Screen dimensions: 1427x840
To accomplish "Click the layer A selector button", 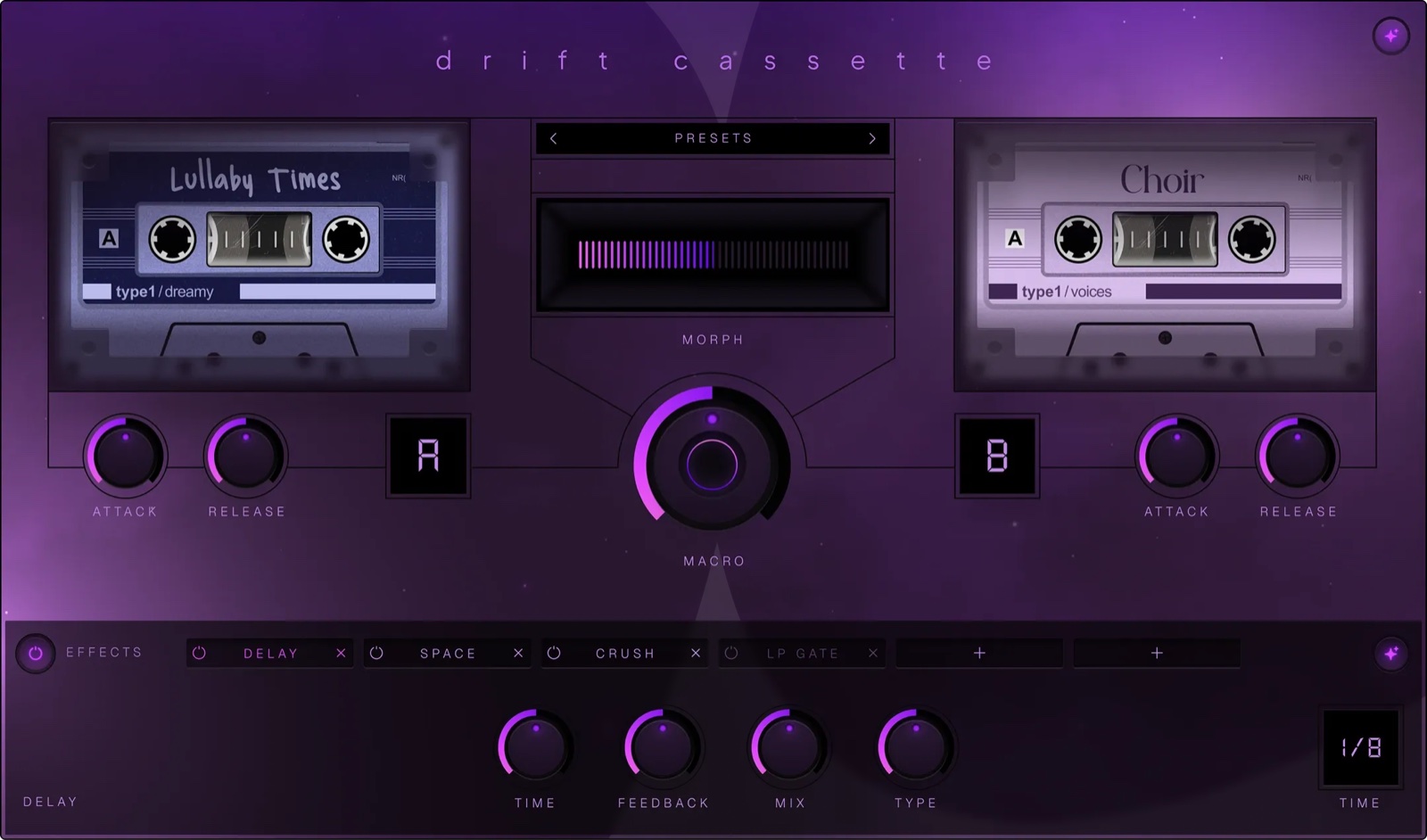I will pyautogui.click(x=429, y=456).
